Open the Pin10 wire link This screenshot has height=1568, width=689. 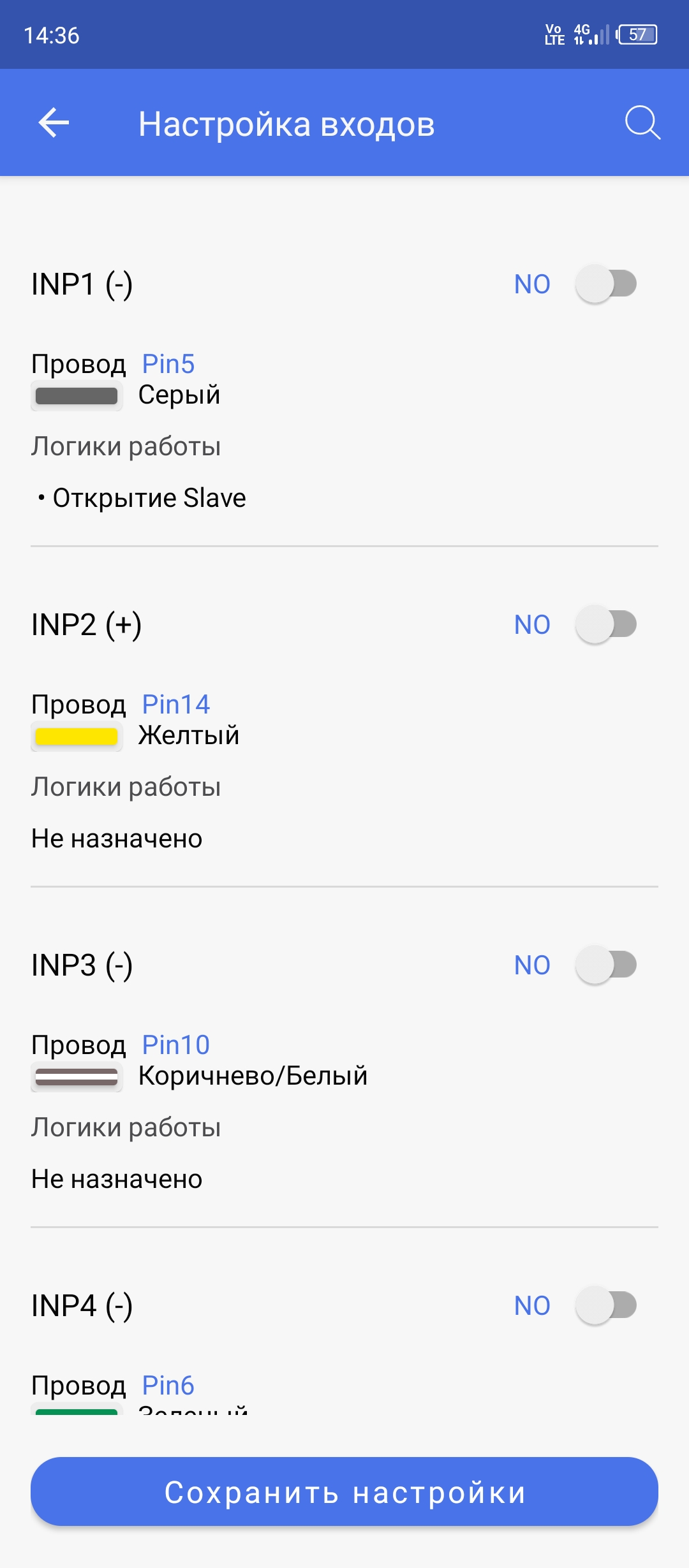[x=176, y=1045]
